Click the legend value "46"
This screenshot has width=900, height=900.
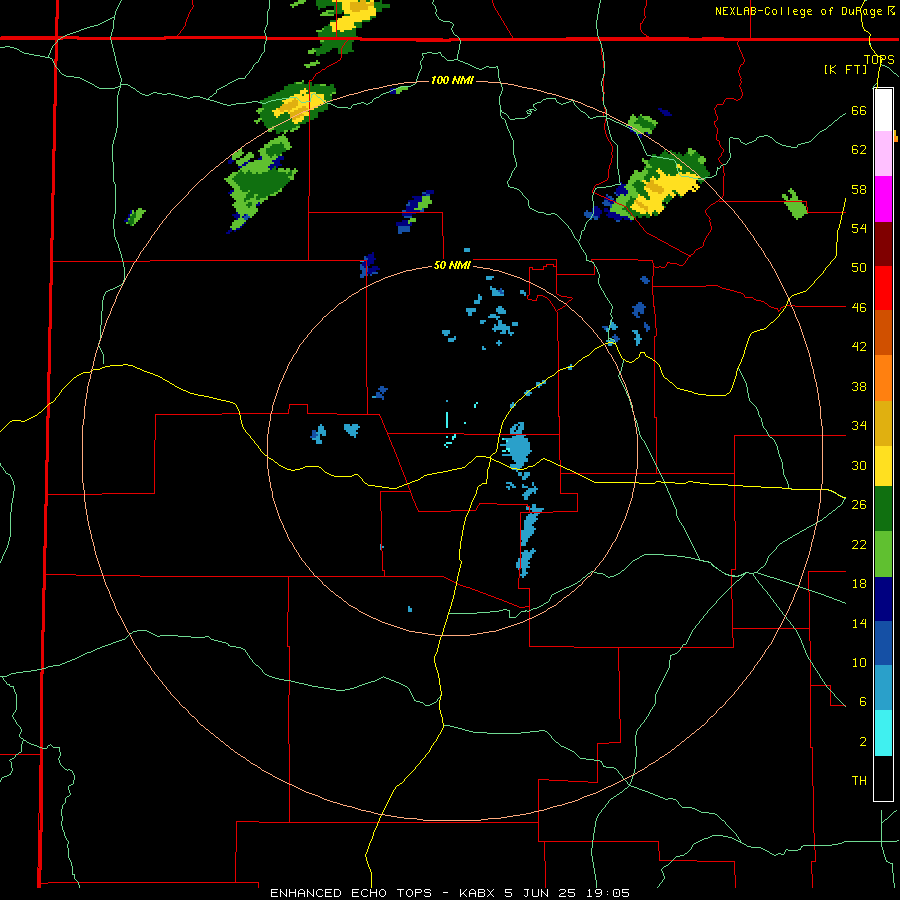[x=859, y=307]
